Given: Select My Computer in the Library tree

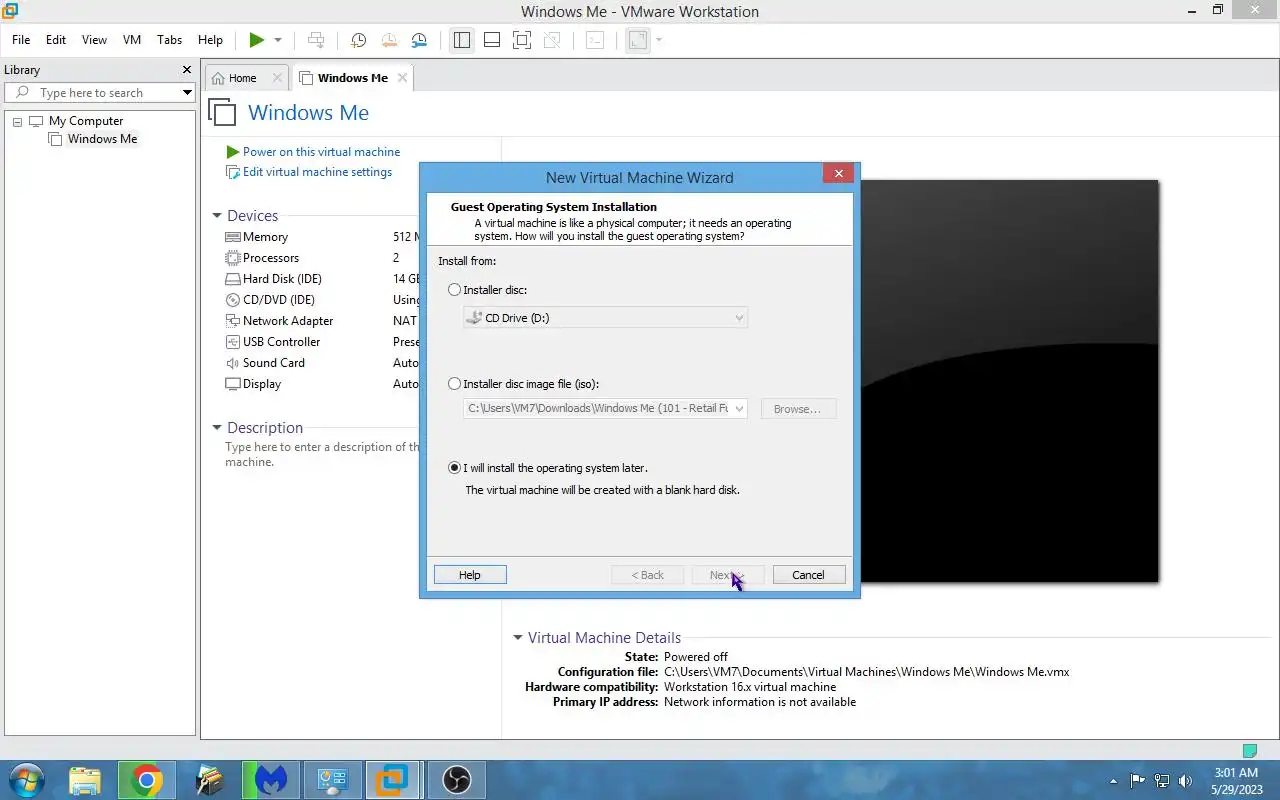Looking at the screenshot, I should 86,121.
